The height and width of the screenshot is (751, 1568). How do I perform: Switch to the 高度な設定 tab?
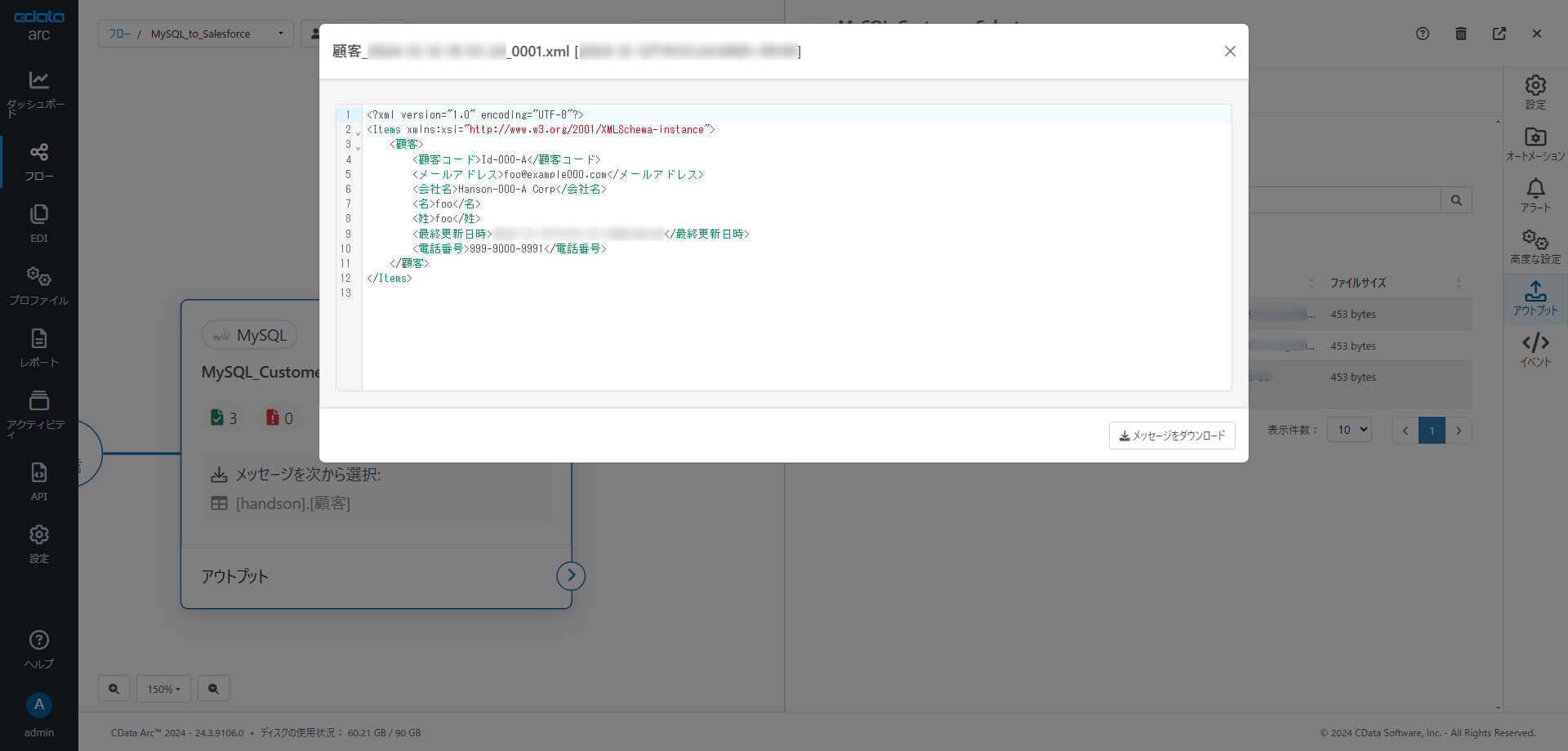1535,247
